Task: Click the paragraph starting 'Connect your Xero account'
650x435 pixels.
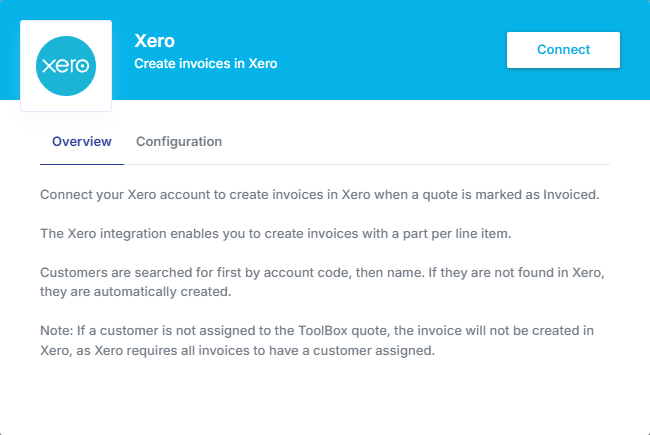Action: coord(320,194)
